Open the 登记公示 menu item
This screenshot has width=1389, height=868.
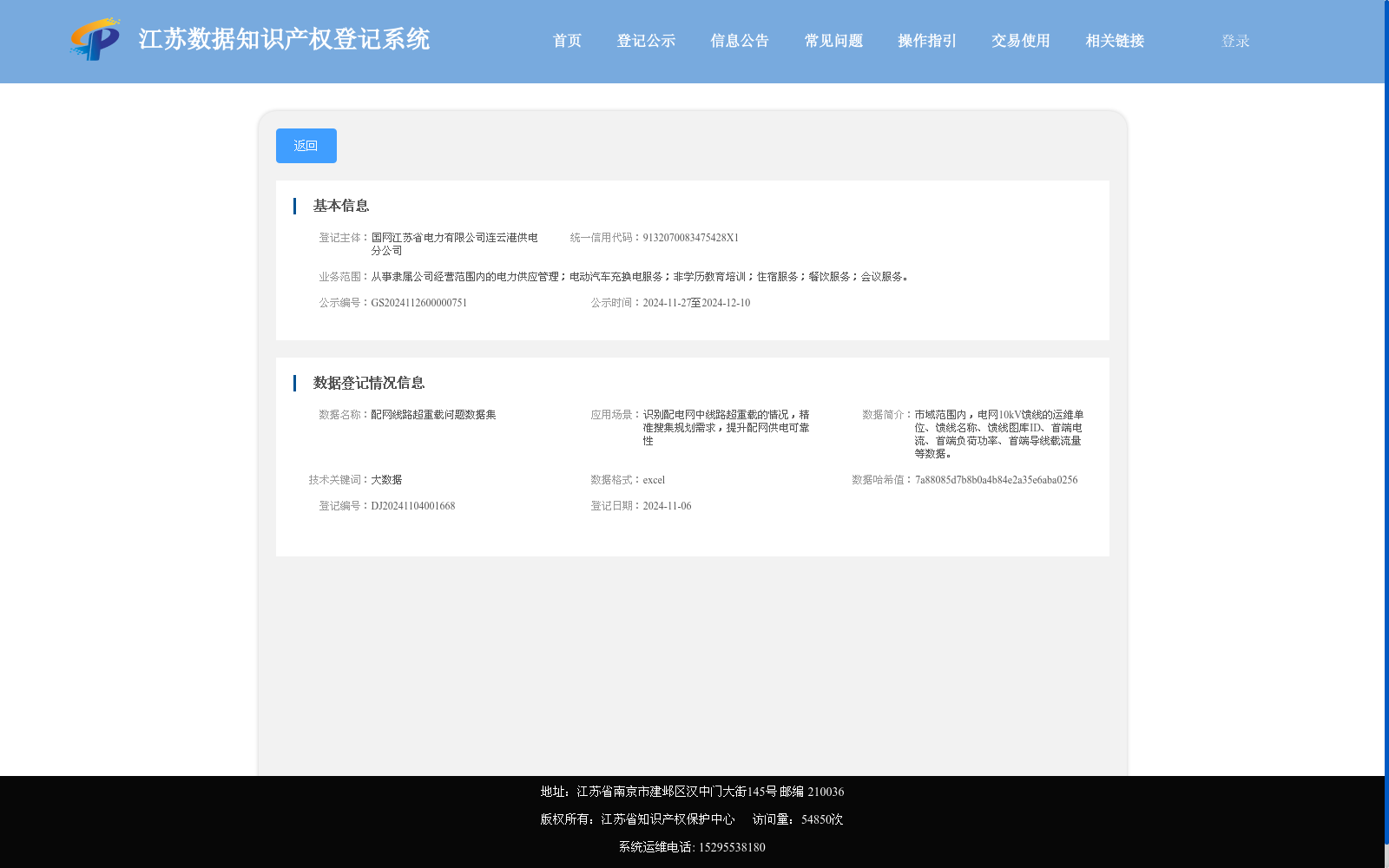tap(646, 41)
